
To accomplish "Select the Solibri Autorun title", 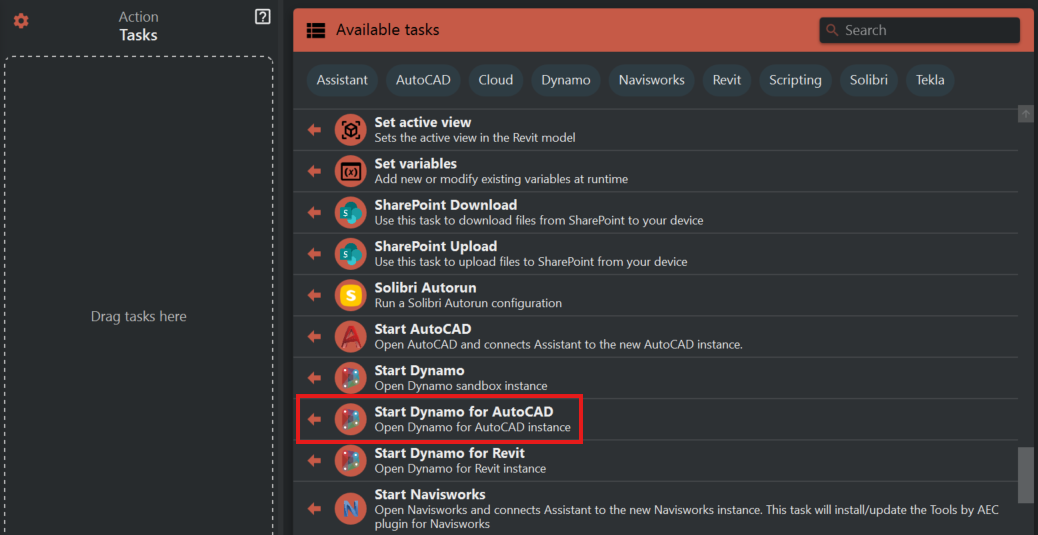I will pyautogui.click(x=426, y=288).
